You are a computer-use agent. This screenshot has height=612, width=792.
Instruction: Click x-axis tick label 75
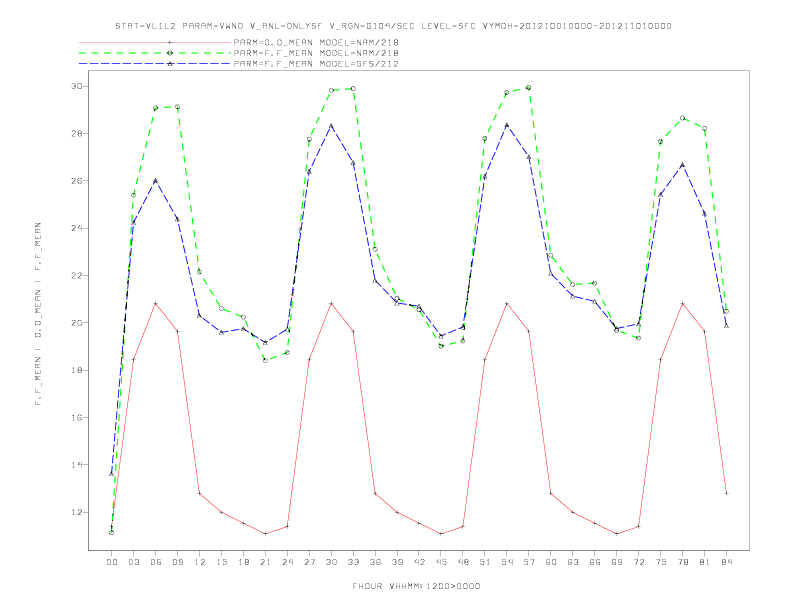[660, 562]
